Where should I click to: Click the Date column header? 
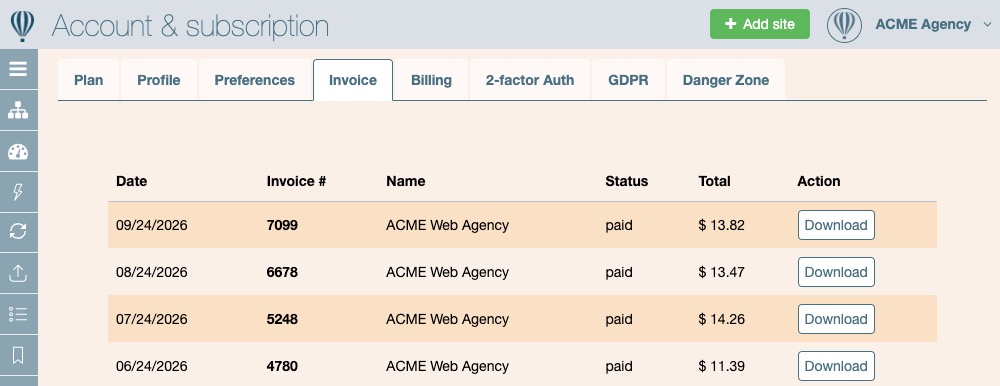(131, 181)
